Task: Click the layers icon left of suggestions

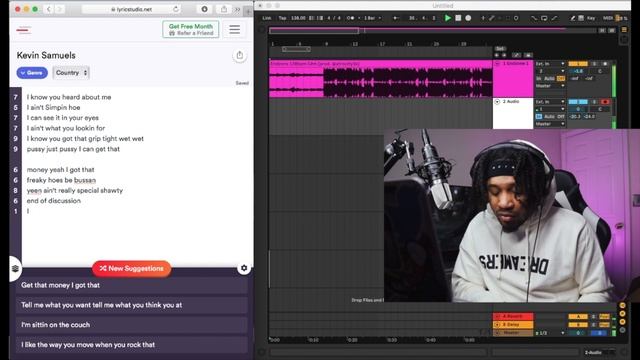Action: pos(15,268)
